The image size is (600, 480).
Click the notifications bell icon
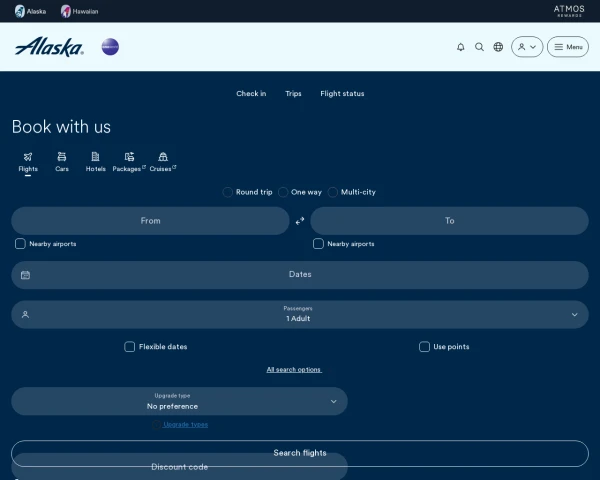pyautogui.click(x=460, y=47)
